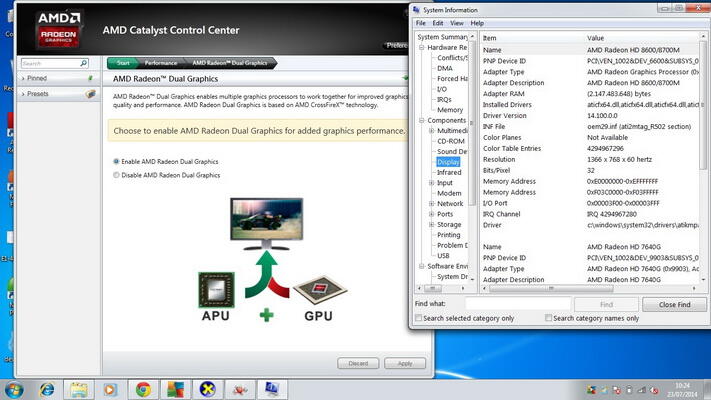
Task: Select the CD-ROM tree item
Action: [x=451, y=141]
